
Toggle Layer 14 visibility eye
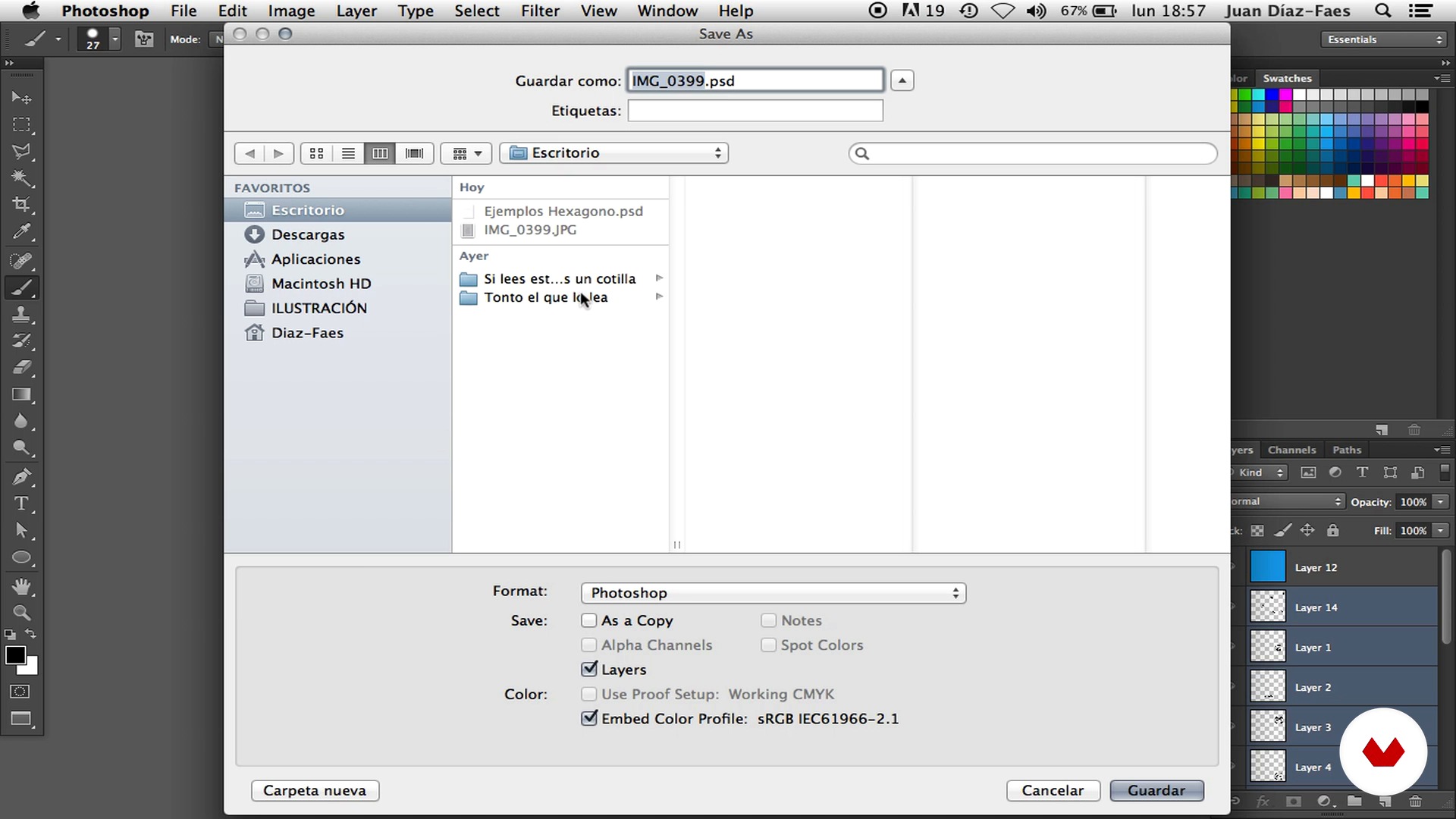pos(1235,607)
